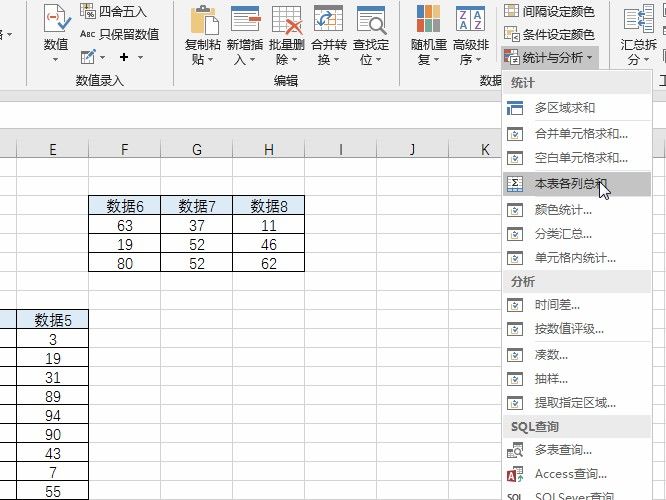Select 多表查询... menu item
The image size is (666, 500).
pyautogui.click(x=577, y=450)
